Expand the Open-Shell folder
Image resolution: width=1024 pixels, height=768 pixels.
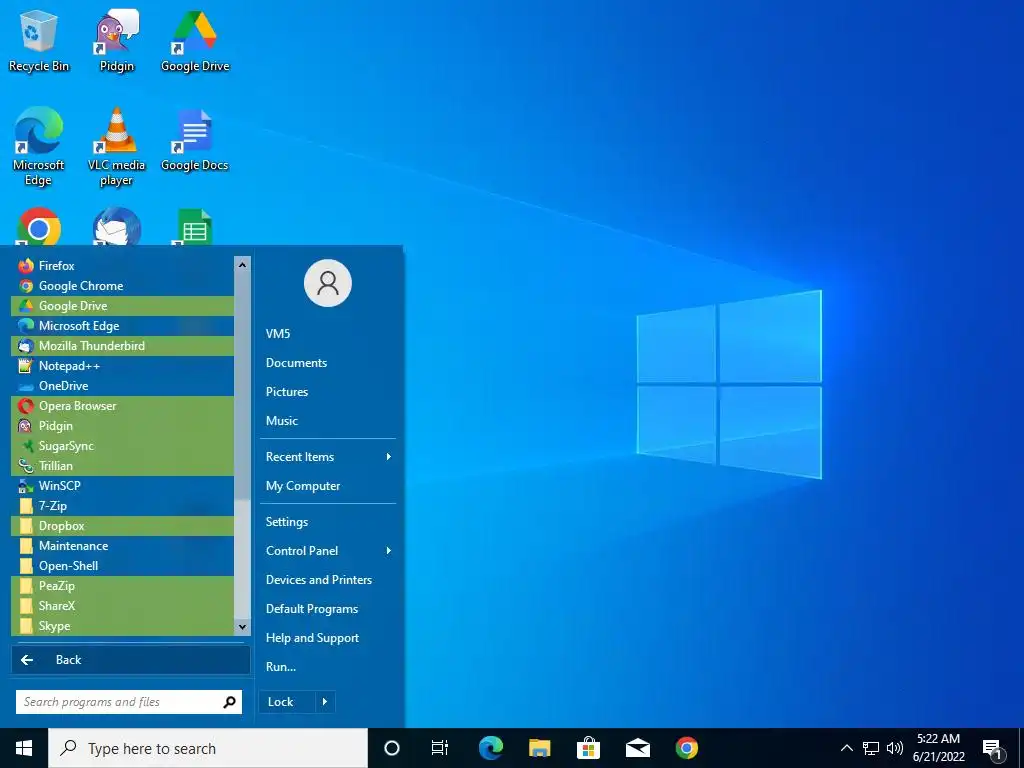[122, 566]
